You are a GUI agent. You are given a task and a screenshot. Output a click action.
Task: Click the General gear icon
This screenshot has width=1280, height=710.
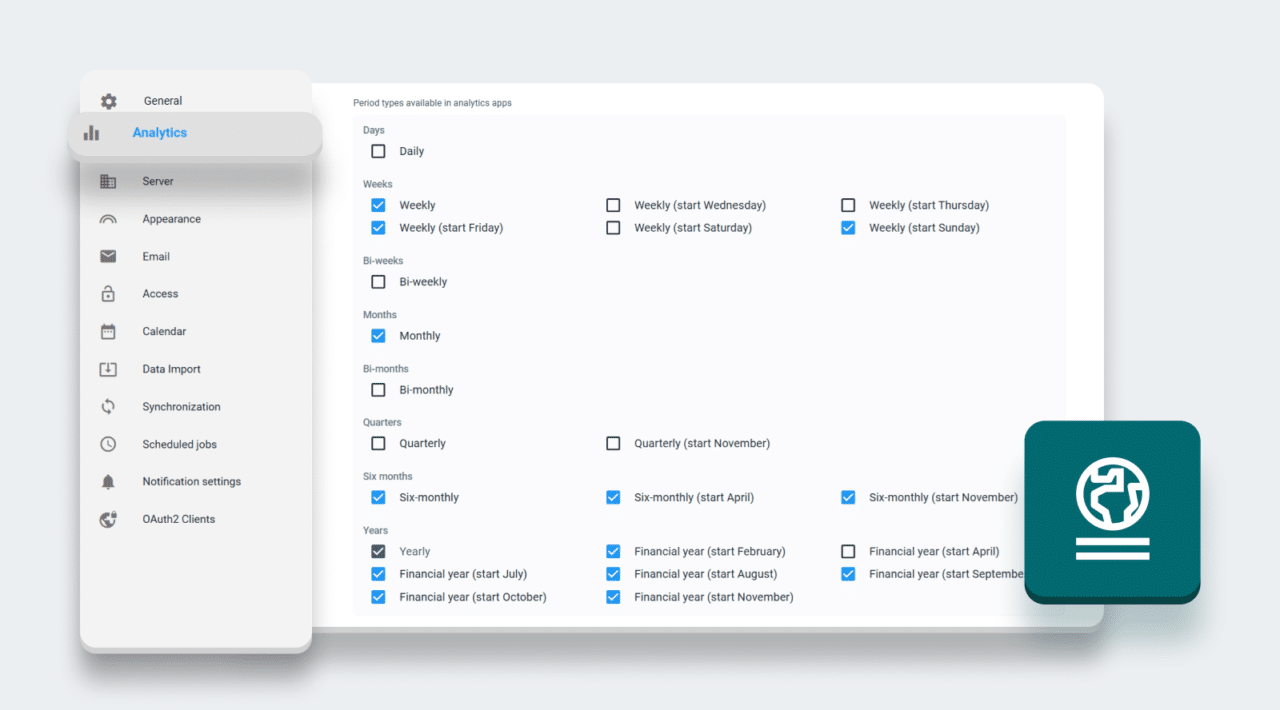tap(108, 101)
